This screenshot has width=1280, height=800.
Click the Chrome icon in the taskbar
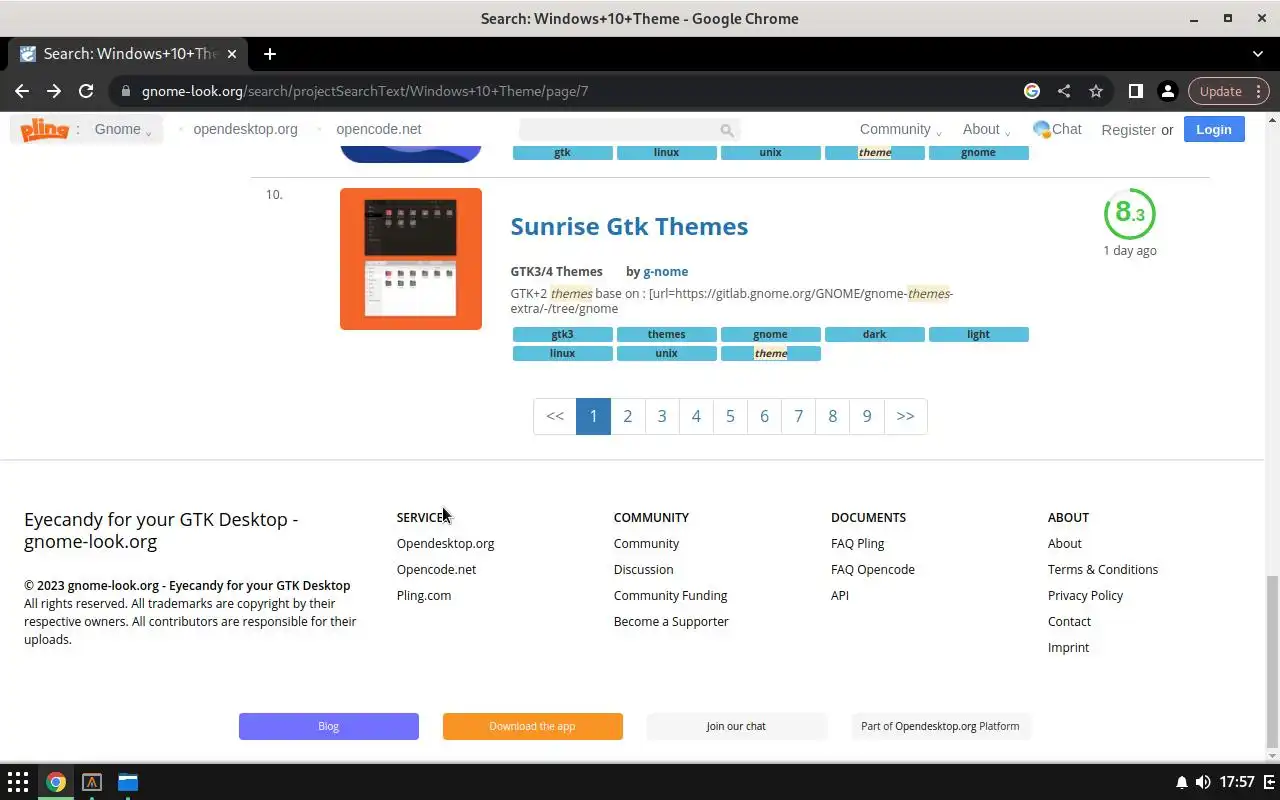click(56, 782)
